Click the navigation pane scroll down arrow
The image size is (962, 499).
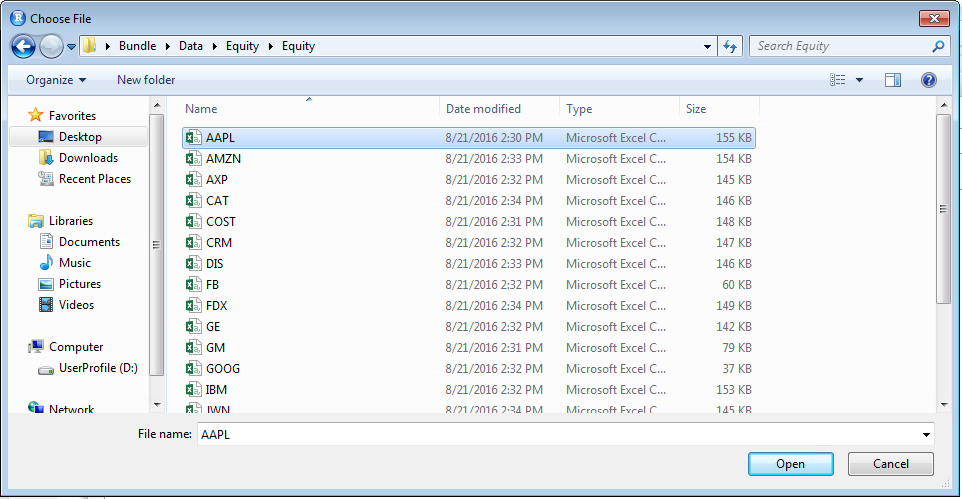[157, 404]
